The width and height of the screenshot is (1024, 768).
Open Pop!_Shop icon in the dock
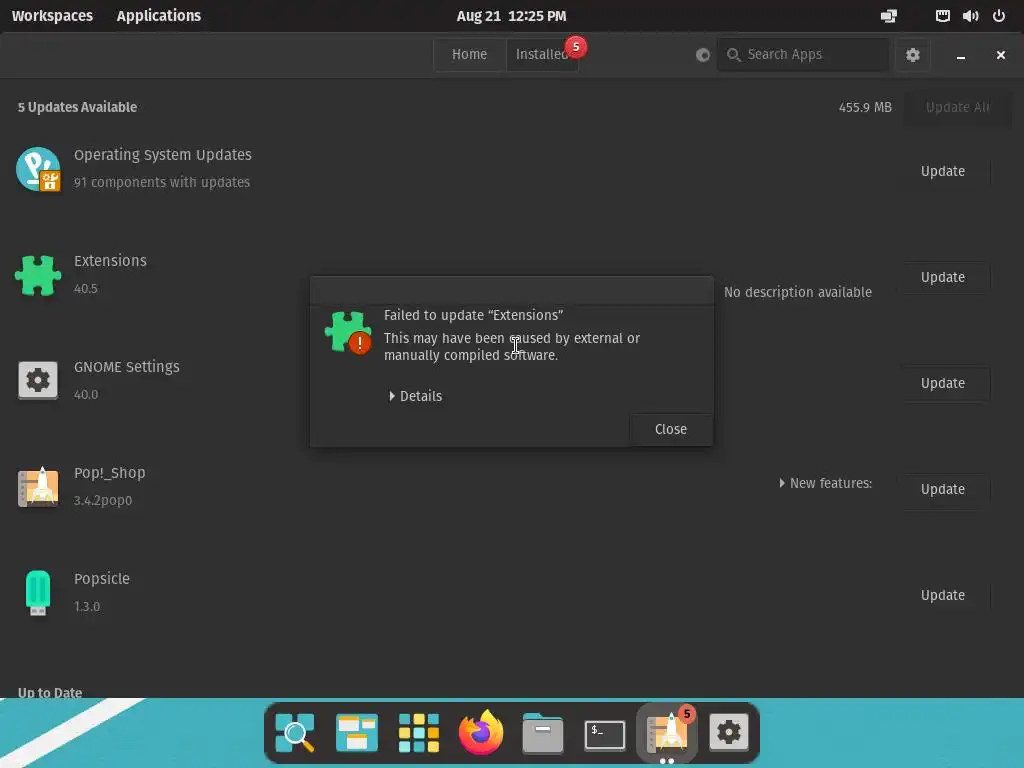[x=667, y=733]
